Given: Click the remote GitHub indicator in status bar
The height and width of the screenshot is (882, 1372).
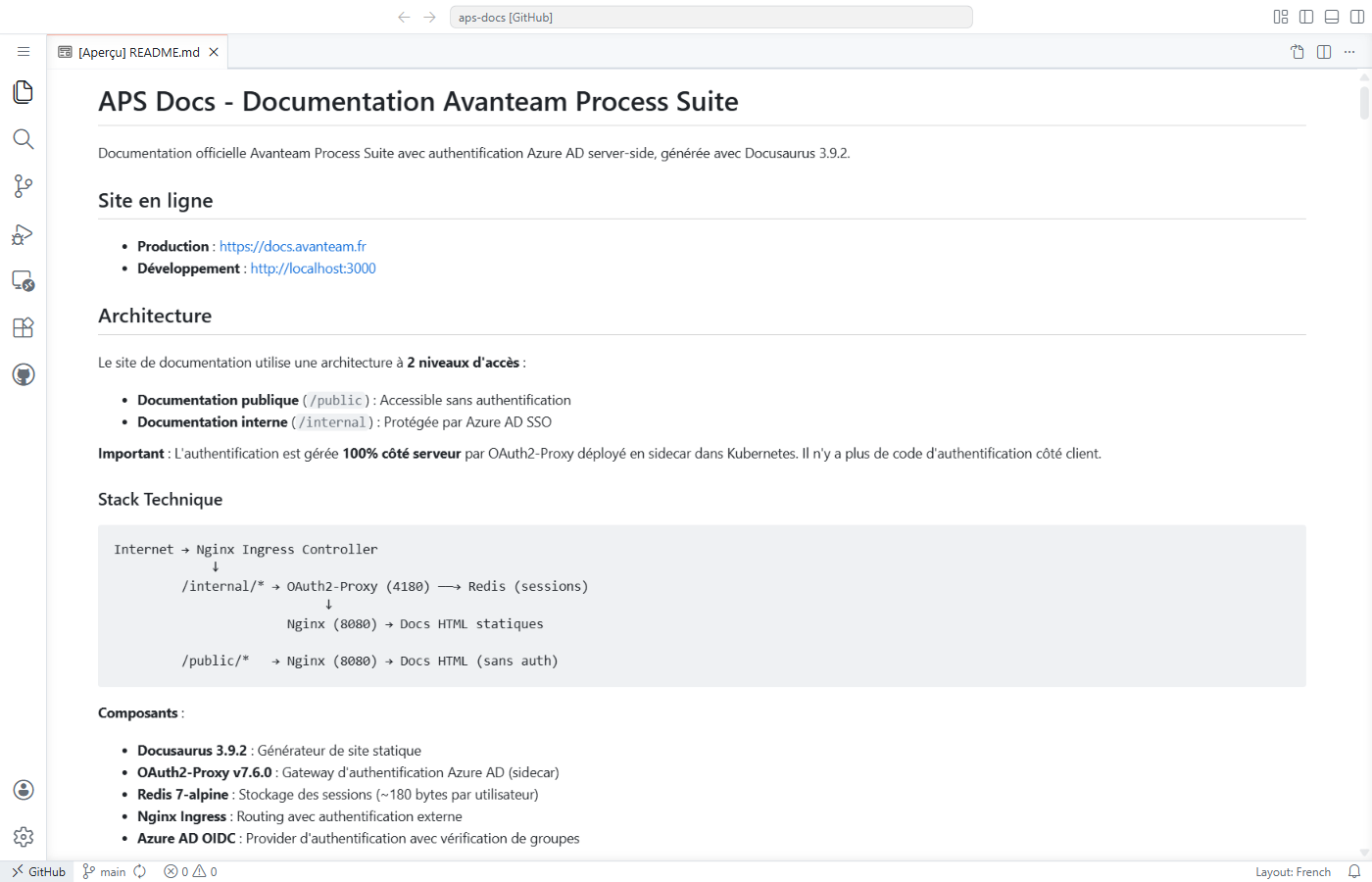Looking at the screenshot, I should tap(37, 871).
